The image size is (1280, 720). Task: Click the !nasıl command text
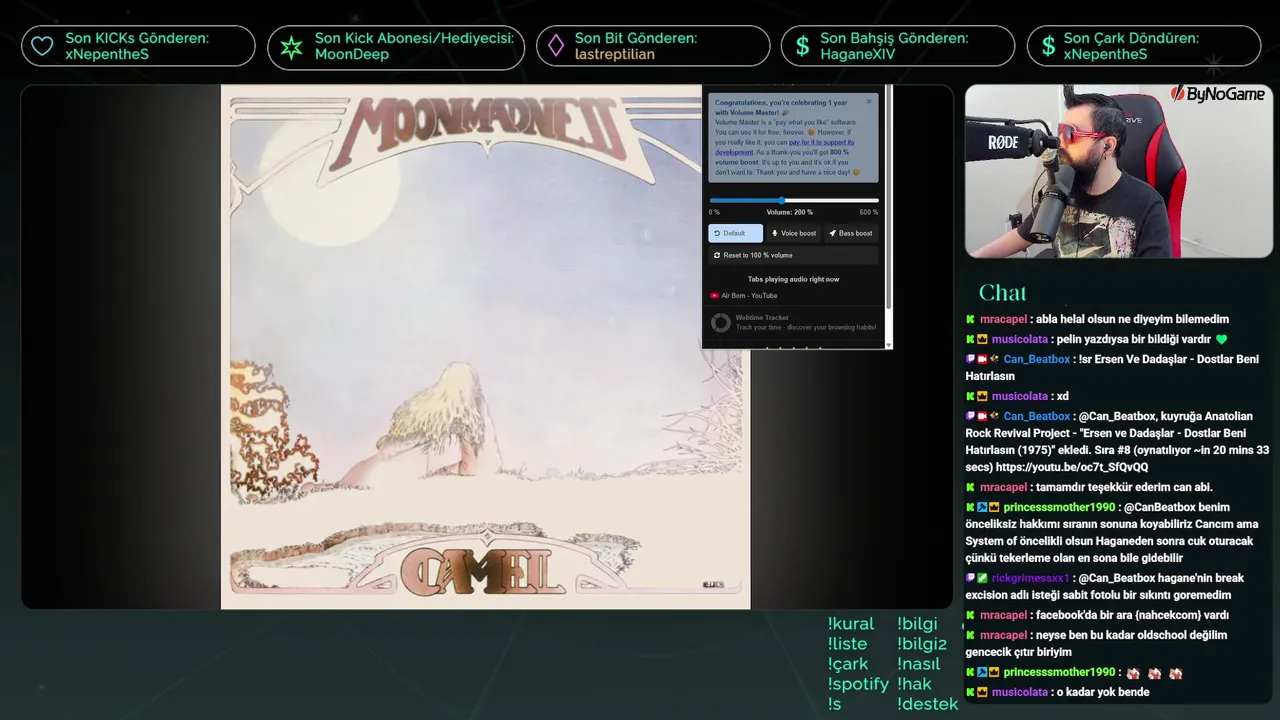pos(919,664)
